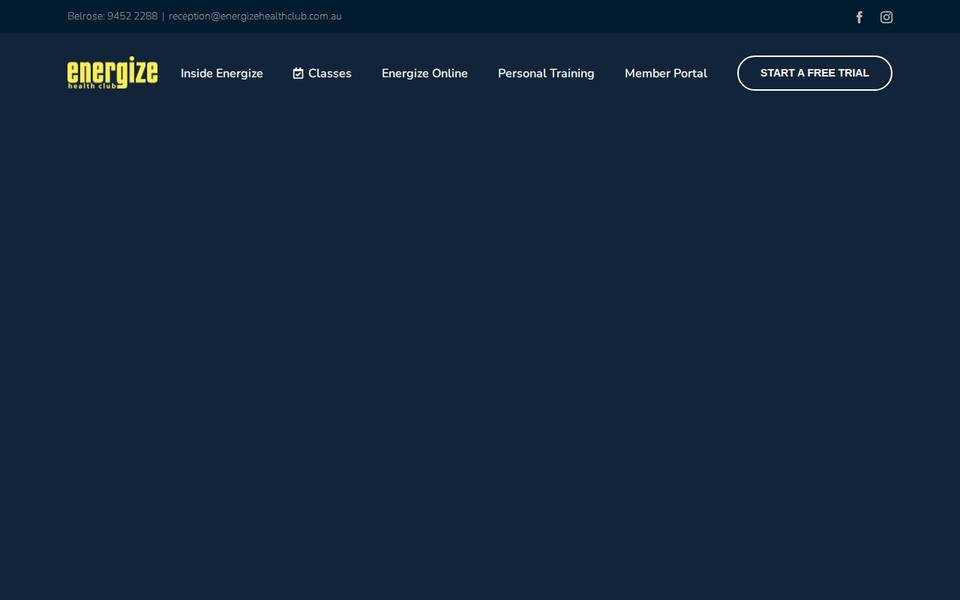Click the Start a Free Trial button

coord(814,73)
